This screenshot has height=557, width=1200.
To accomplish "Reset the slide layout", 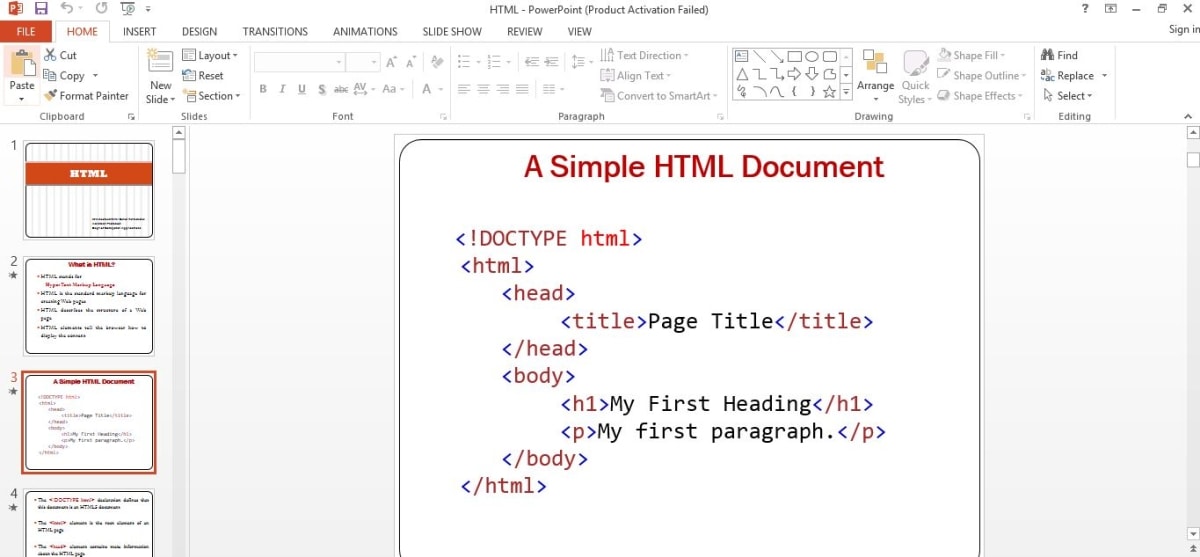I will click(203, 75).
